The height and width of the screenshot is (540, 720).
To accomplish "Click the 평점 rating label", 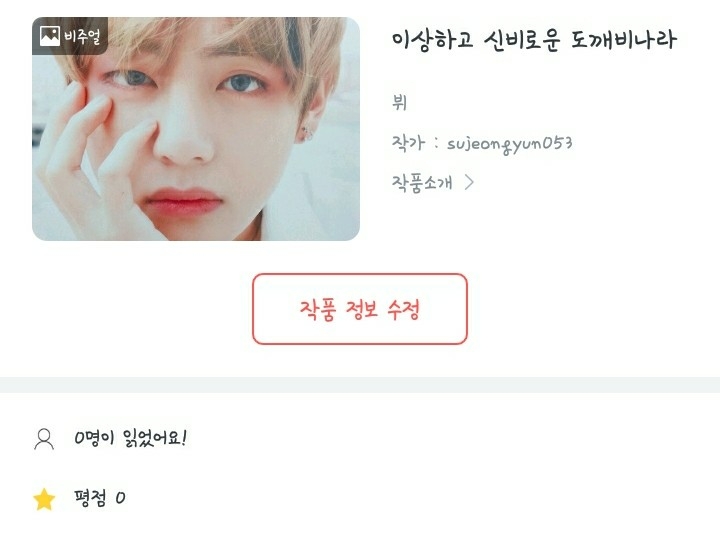I will pyautogui.click(x=90, y=498).
